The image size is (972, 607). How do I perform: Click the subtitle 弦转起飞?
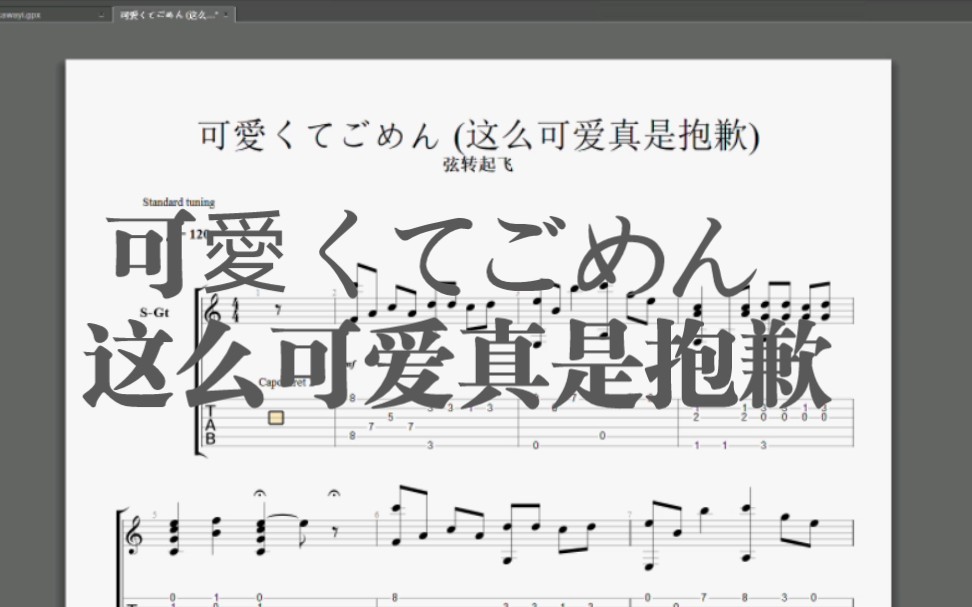point(478,164)
